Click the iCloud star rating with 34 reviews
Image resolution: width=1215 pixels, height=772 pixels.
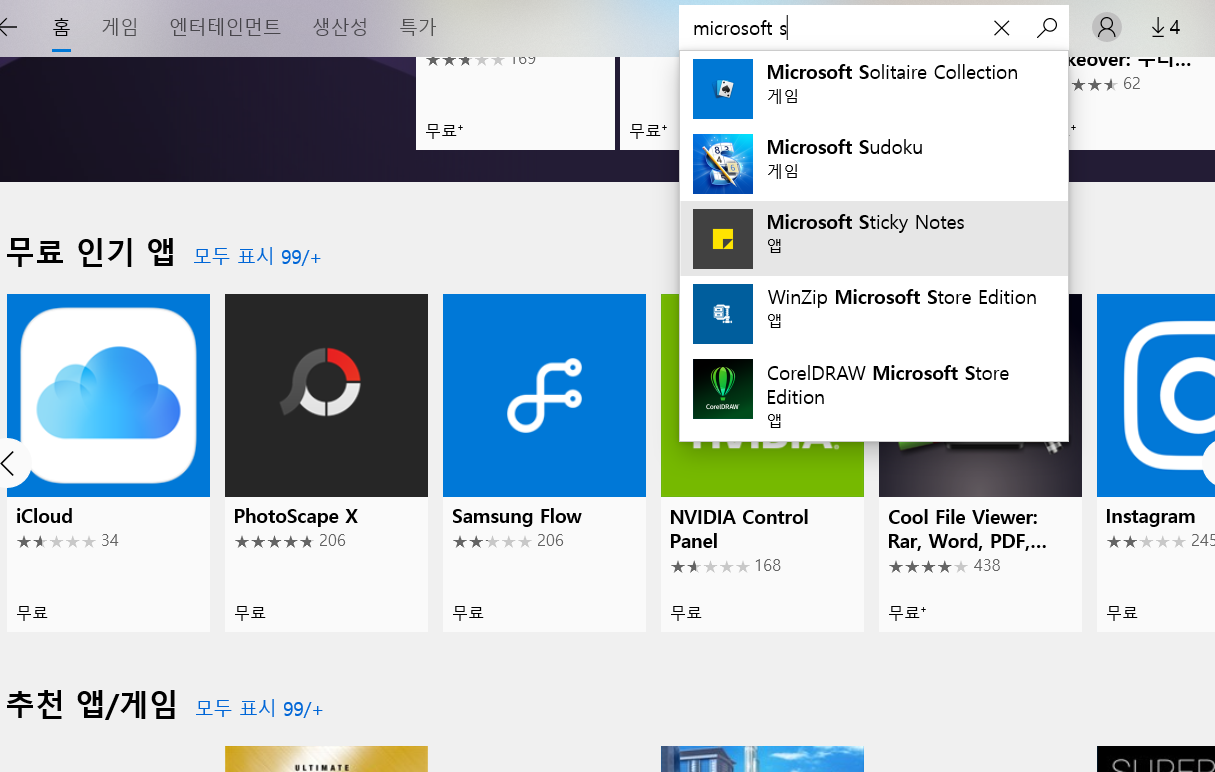(67, 541)
